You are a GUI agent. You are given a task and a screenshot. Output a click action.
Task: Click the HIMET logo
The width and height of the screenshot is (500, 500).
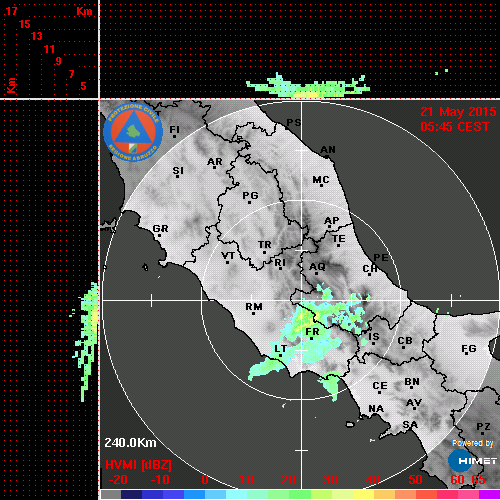click(472, 461)
